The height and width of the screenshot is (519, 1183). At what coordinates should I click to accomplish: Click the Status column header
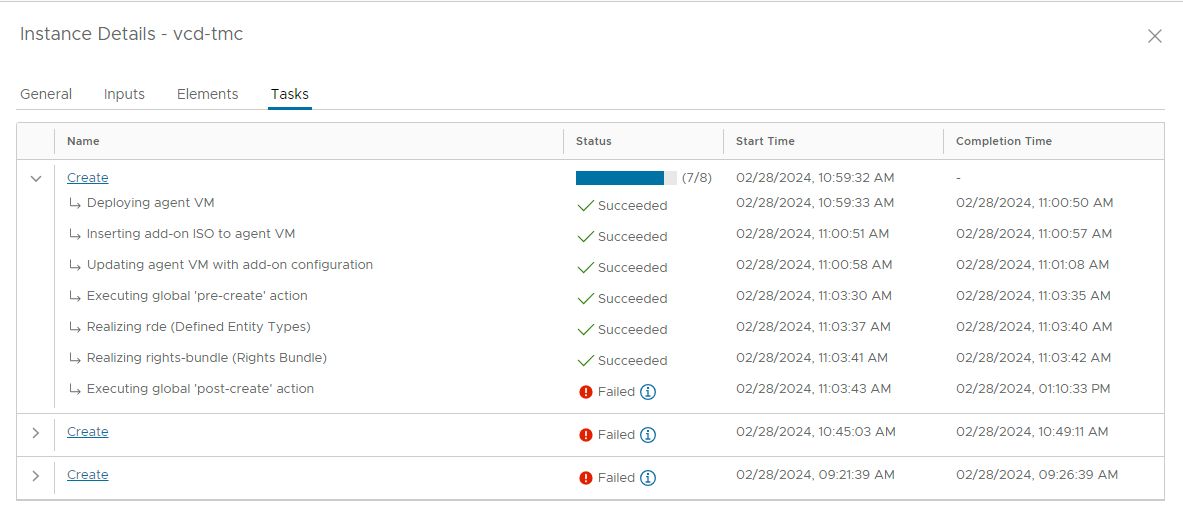point(594,141)
